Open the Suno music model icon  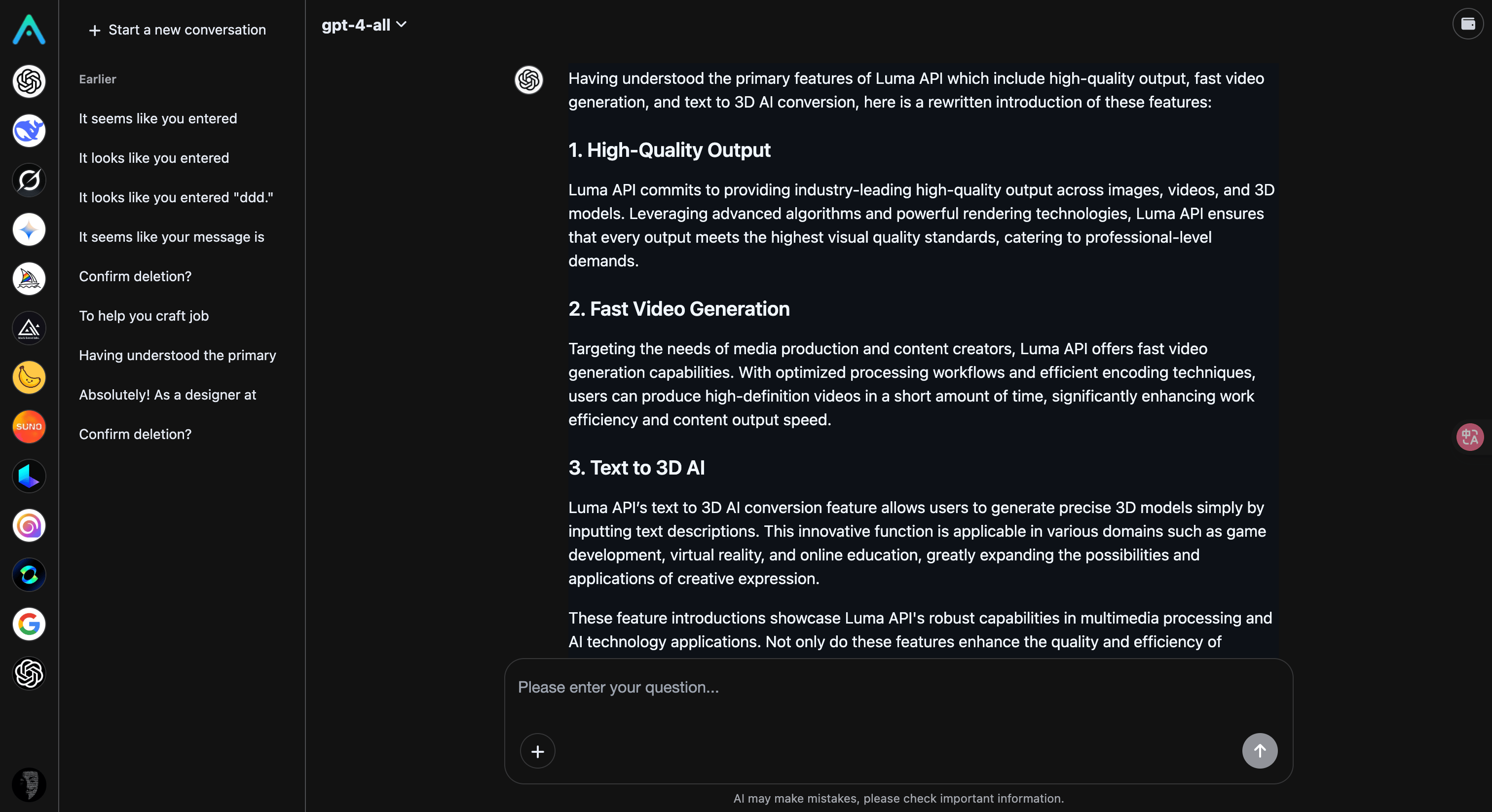point(29,427)
